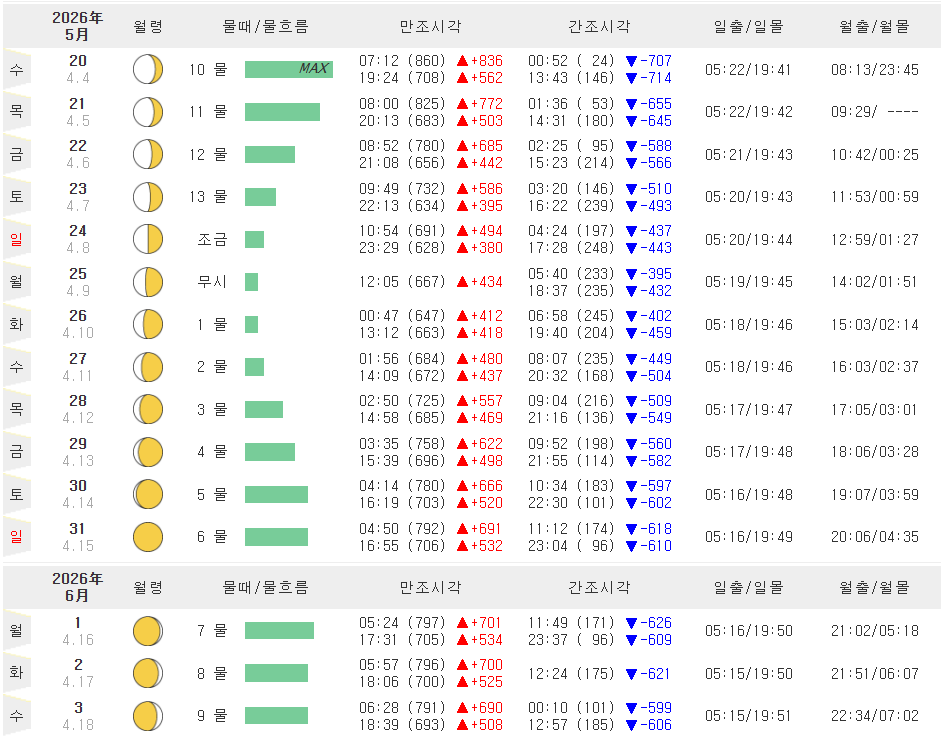Image resolution: width=941 pixels, height=742 pixels.
Task: Click the moon phase icon for May 23
Action: coord(148,197)
